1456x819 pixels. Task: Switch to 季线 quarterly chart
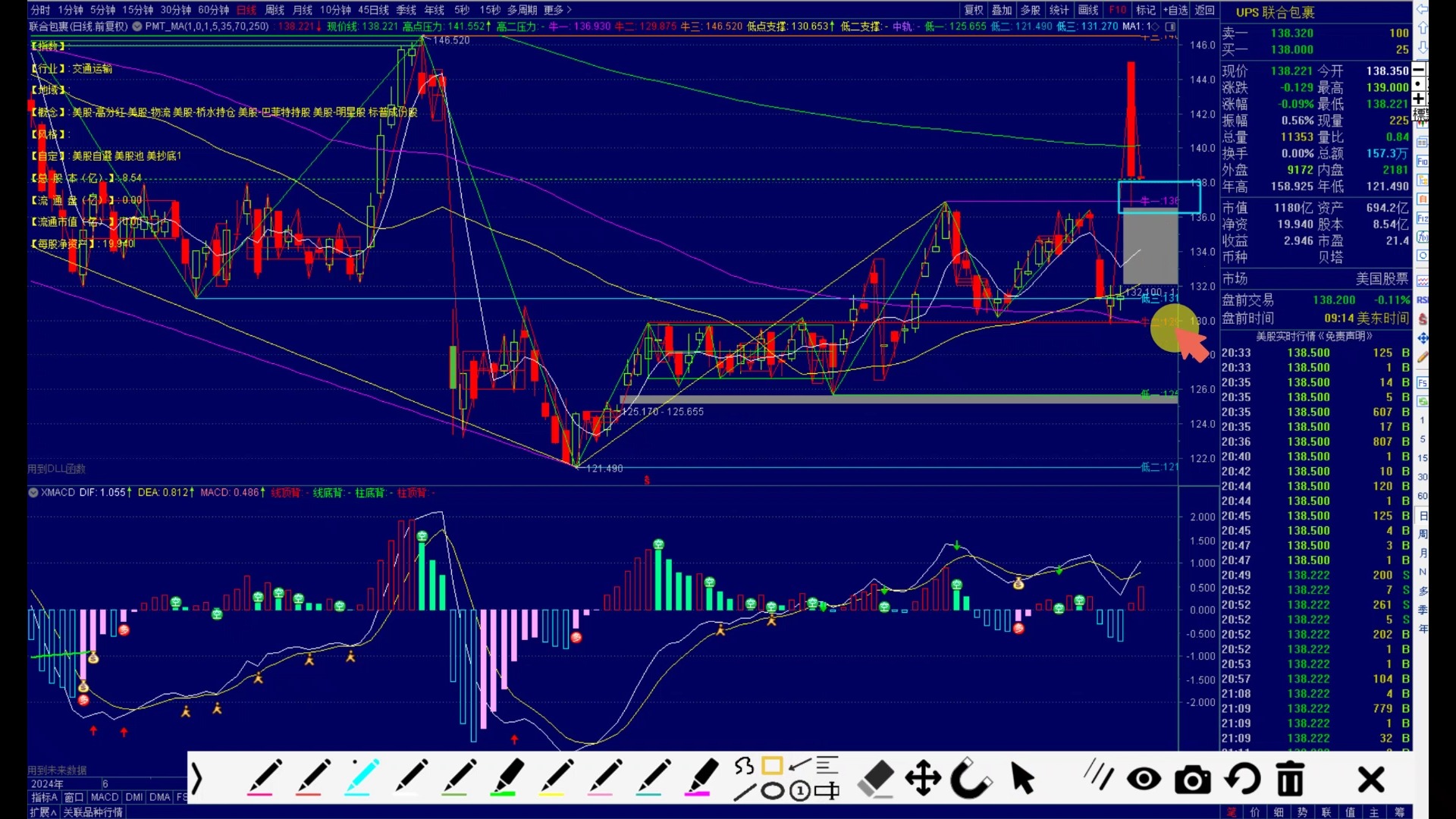tap(406, 10)
